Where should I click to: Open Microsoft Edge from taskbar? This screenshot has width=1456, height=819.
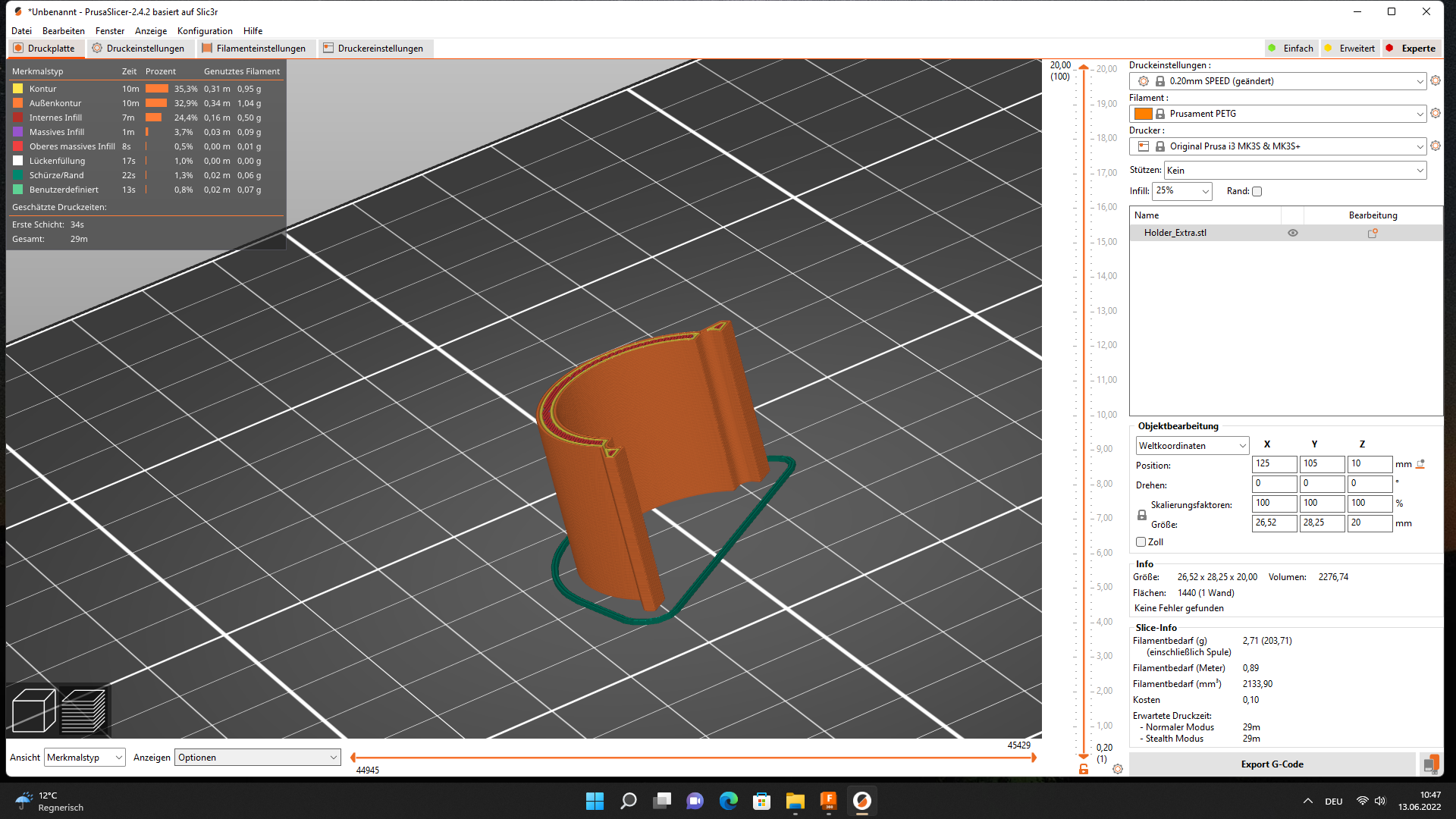coord(729,801)
